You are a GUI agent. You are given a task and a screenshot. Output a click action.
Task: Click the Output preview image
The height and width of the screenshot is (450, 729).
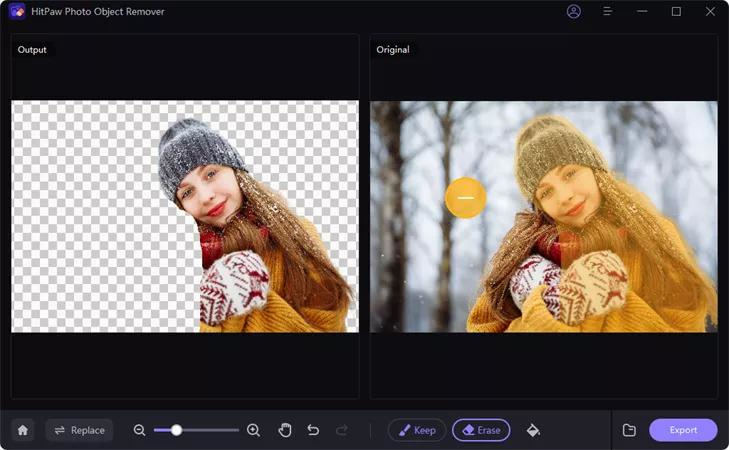coord(185,216)
